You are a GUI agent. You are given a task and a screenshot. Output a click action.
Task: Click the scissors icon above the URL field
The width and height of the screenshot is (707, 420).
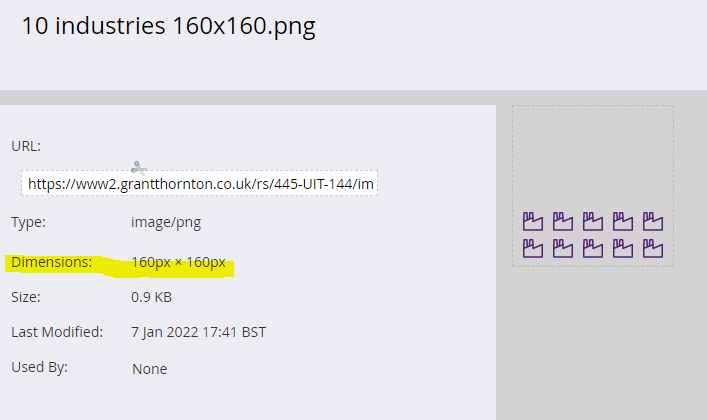click(x=138, y=167)
